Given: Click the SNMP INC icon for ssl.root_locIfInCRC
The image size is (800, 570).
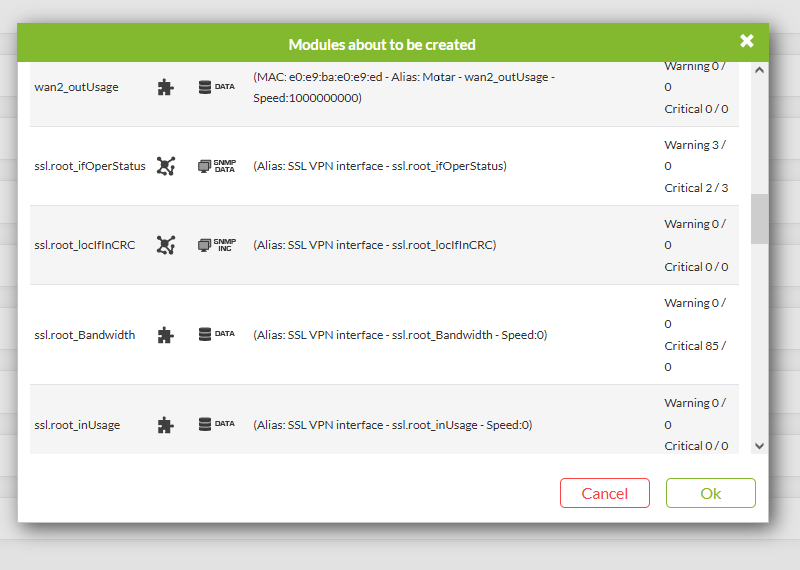Looking at the screenshot, I should pos(217,245).
